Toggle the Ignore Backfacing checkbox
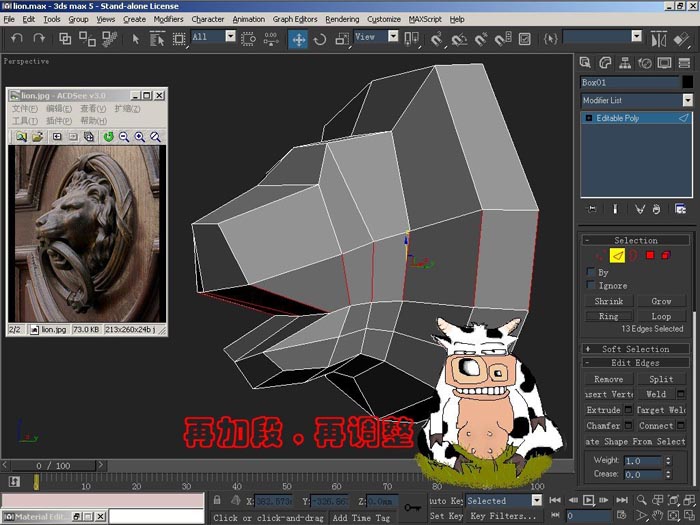Image resolution: width=700 pixels, height=525 pixels. point(591,285)
